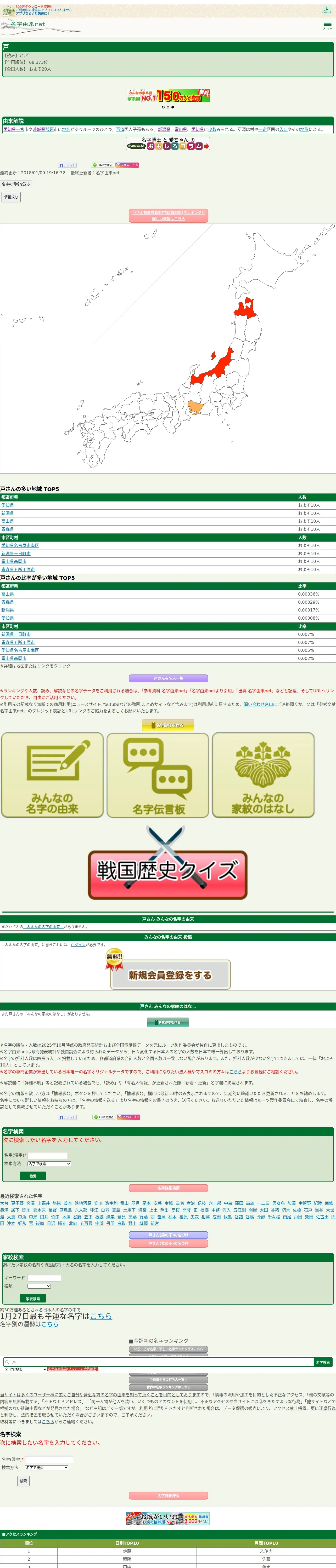Click the green 名字検索 button in sticky bar
336x1568 pixels.
tap(323, 1362)
